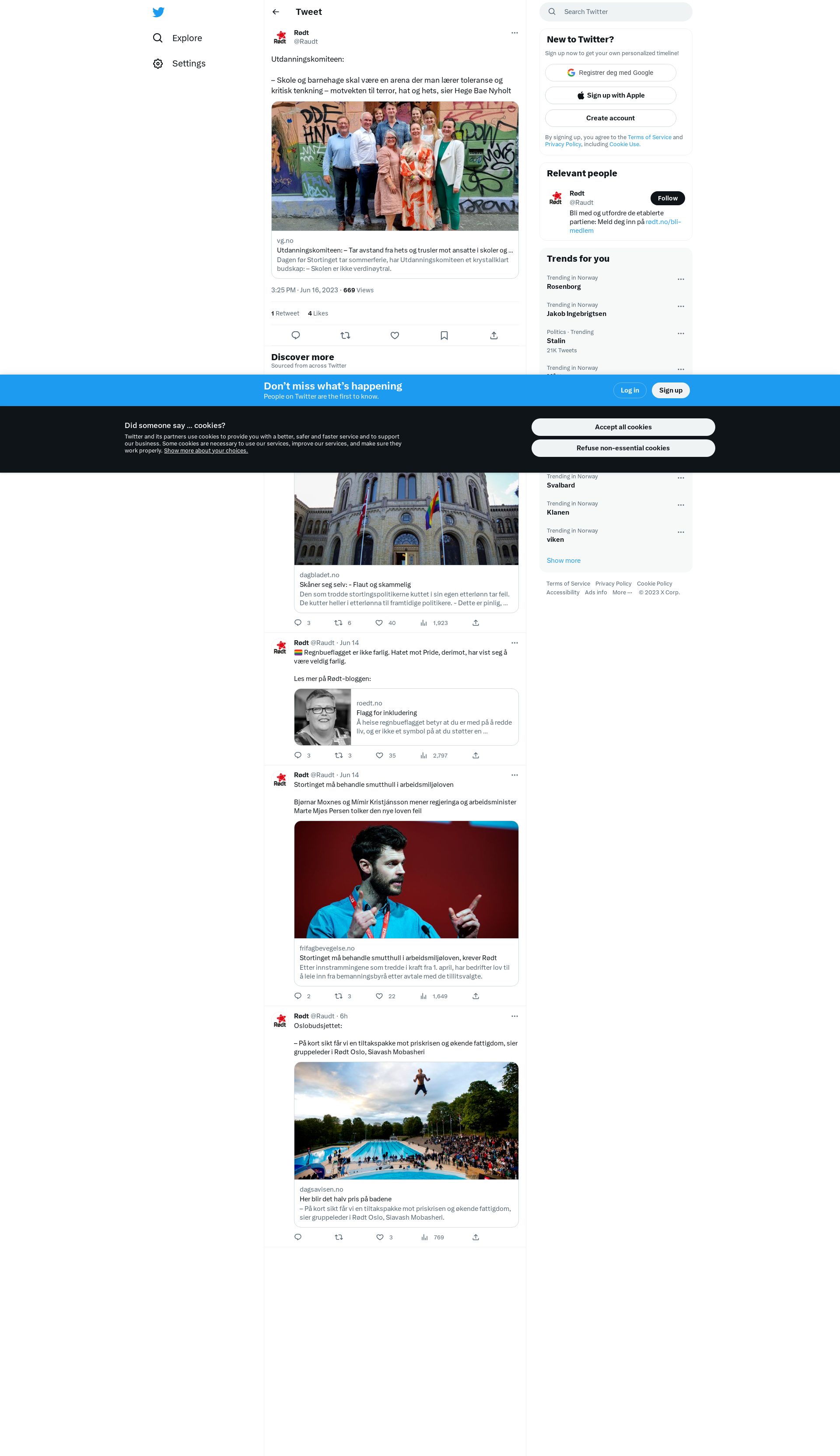Open the rødt.no/bli-medlem link

[625, 226]
